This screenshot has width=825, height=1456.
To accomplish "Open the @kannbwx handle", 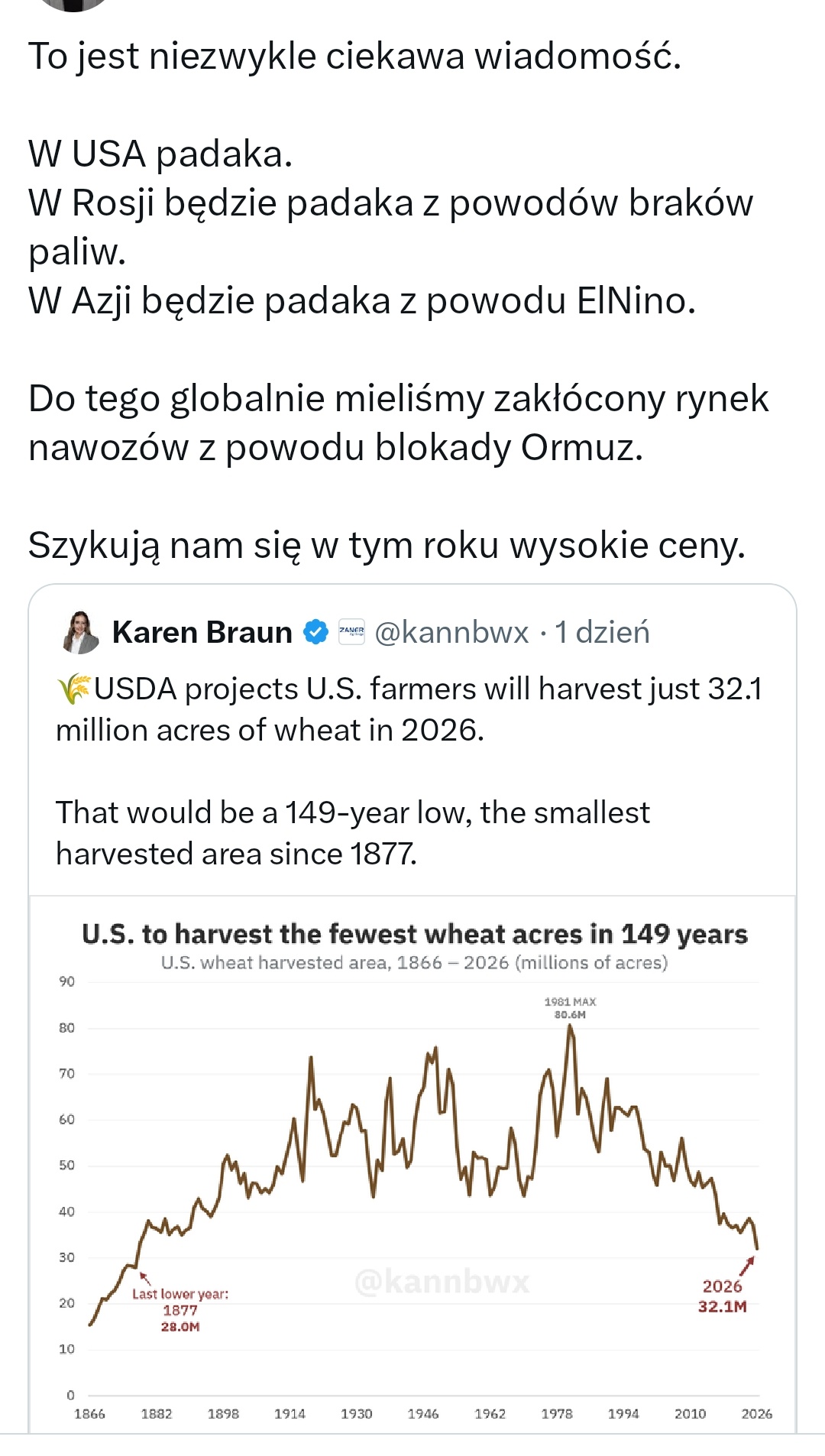I will 451,633.
